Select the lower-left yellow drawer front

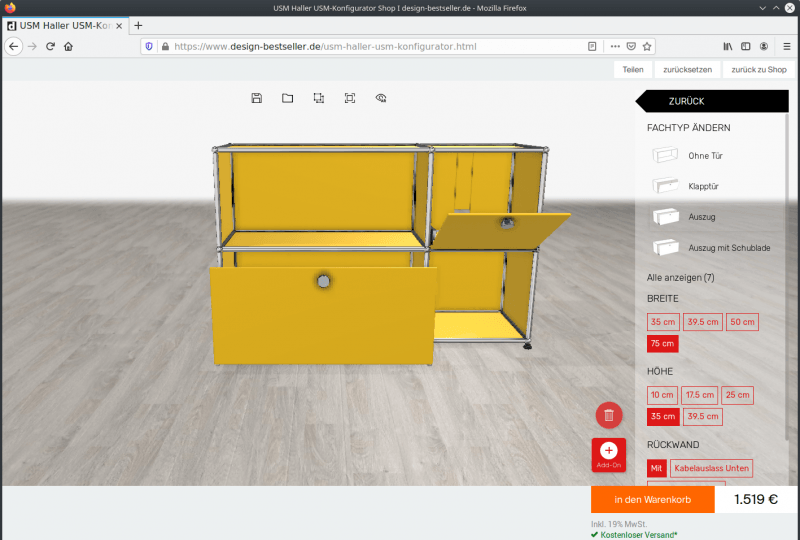(323, 314)
